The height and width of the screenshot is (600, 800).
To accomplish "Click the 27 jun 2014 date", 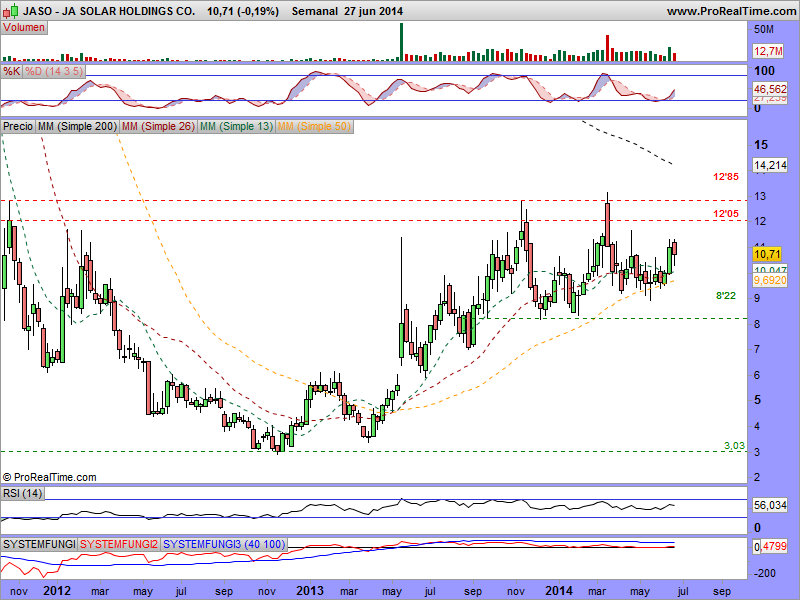I will tap(373, 11).
